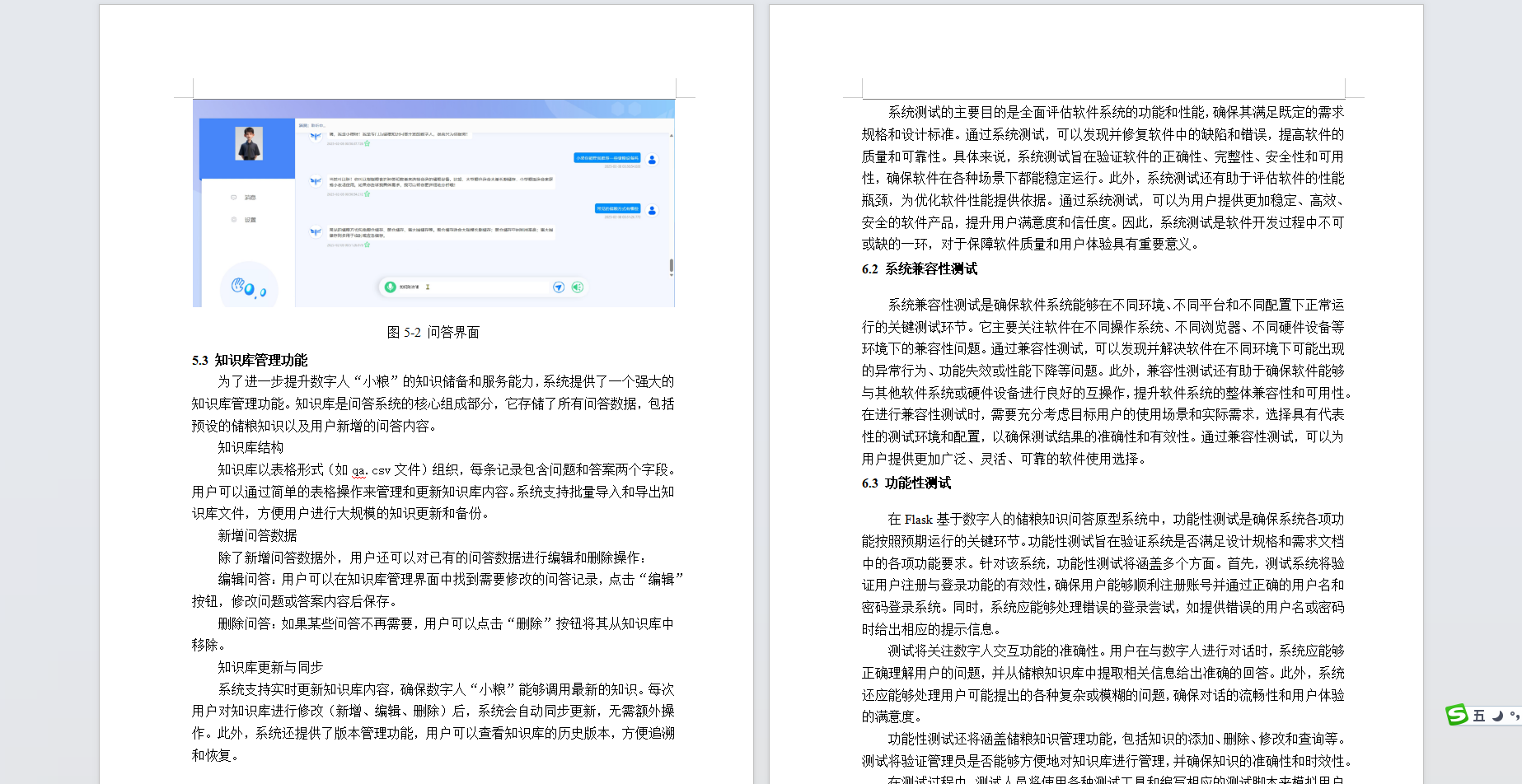Click the waving hand bubble icon in figure

point(248,287)
